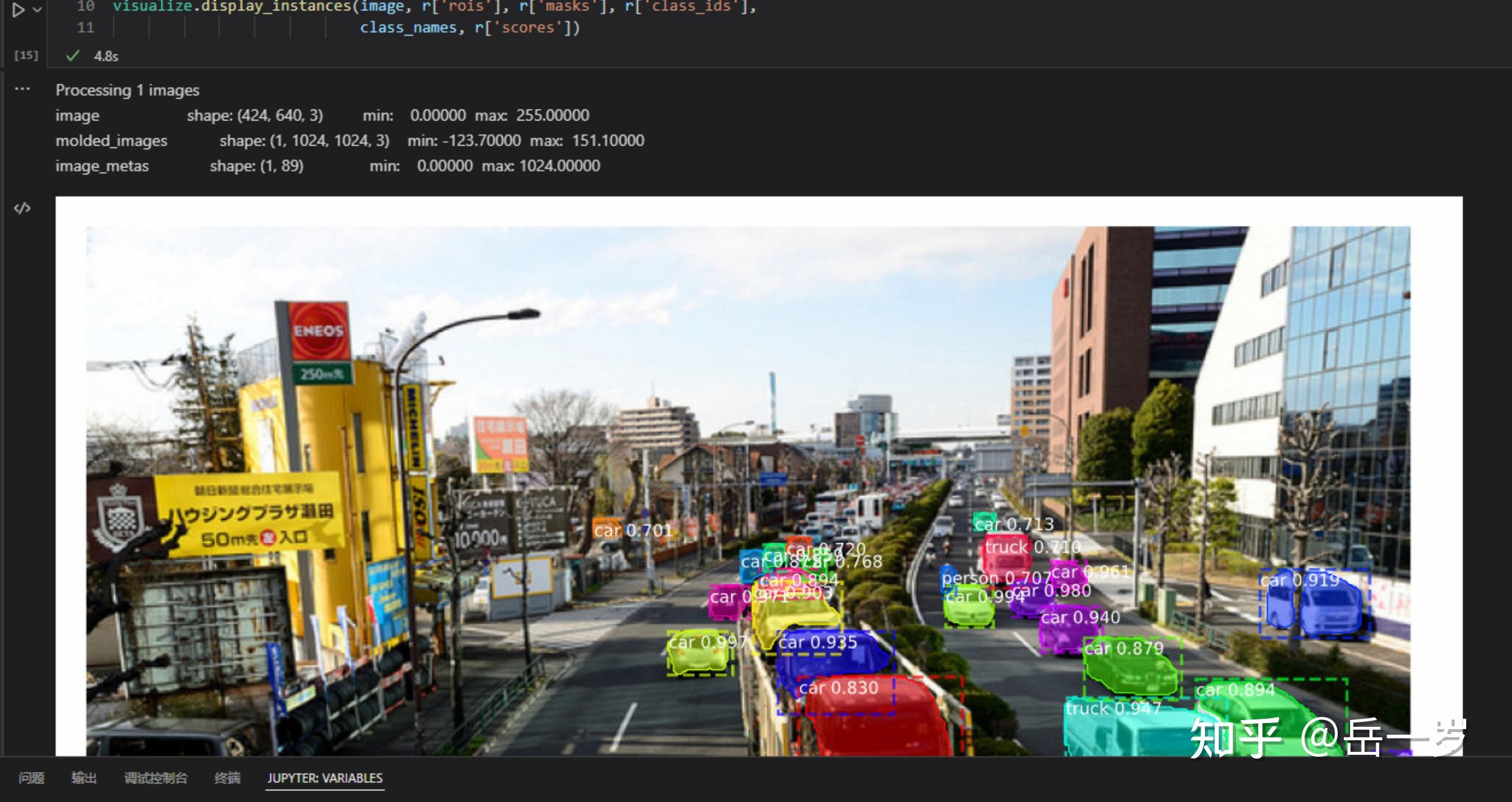
Task: Select the JUPYTER: VARIABLES tab
Action: [325, 778]
